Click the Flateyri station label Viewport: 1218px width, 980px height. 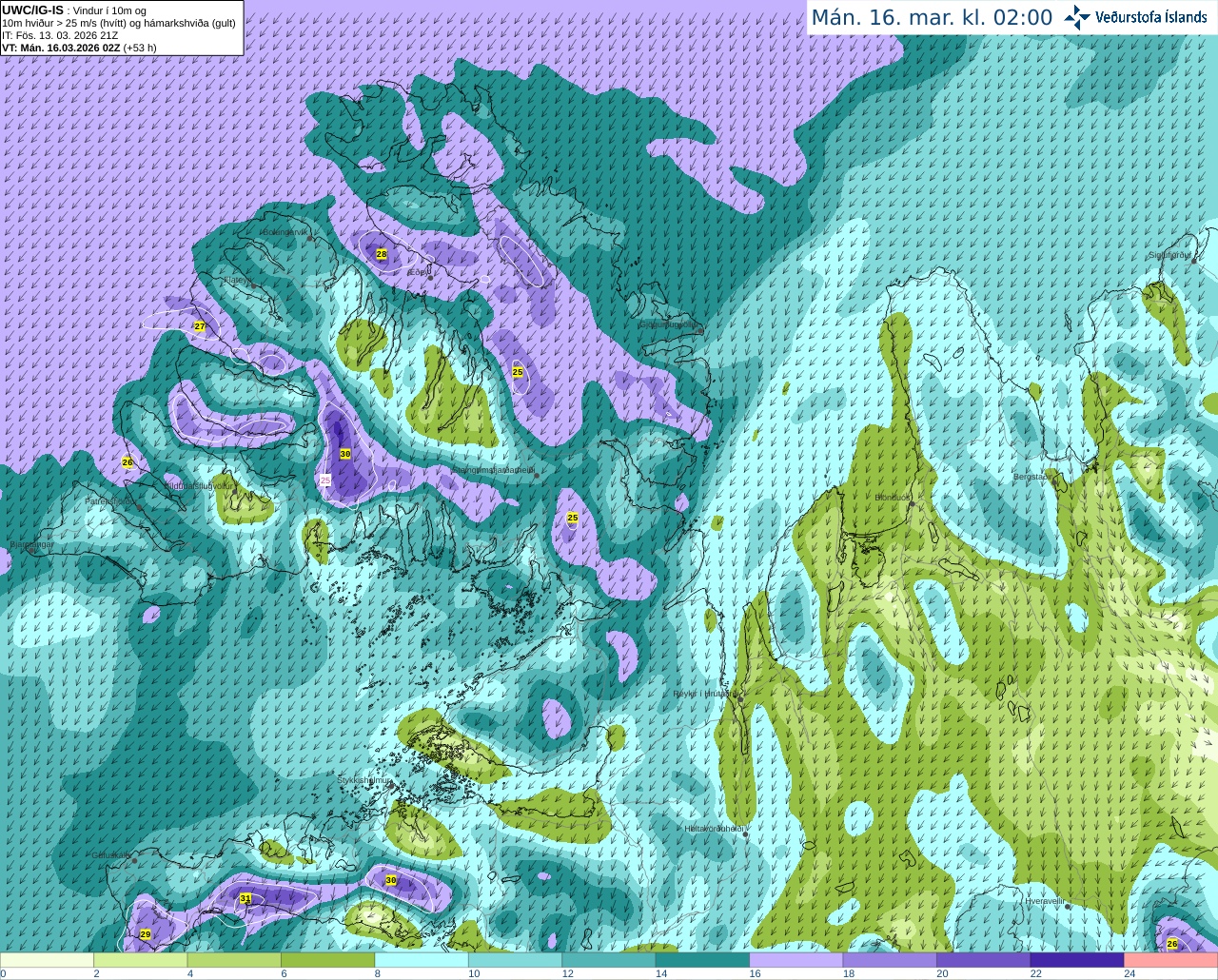238,281
